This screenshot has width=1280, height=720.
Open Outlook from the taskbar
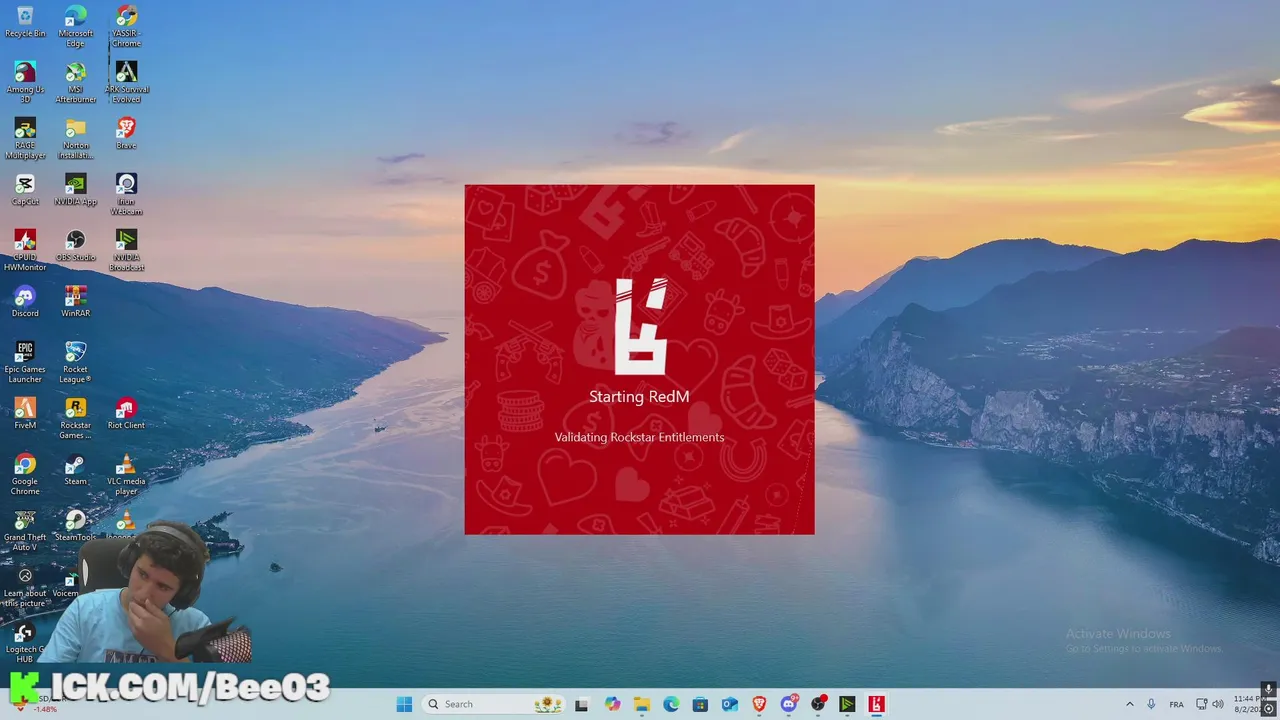coord(730,704)
